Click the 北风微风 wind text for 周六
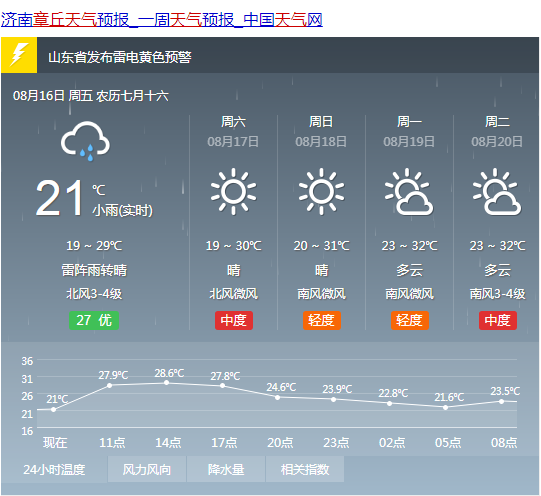Viewport: 541px width, 496px height. click(234, 294)
